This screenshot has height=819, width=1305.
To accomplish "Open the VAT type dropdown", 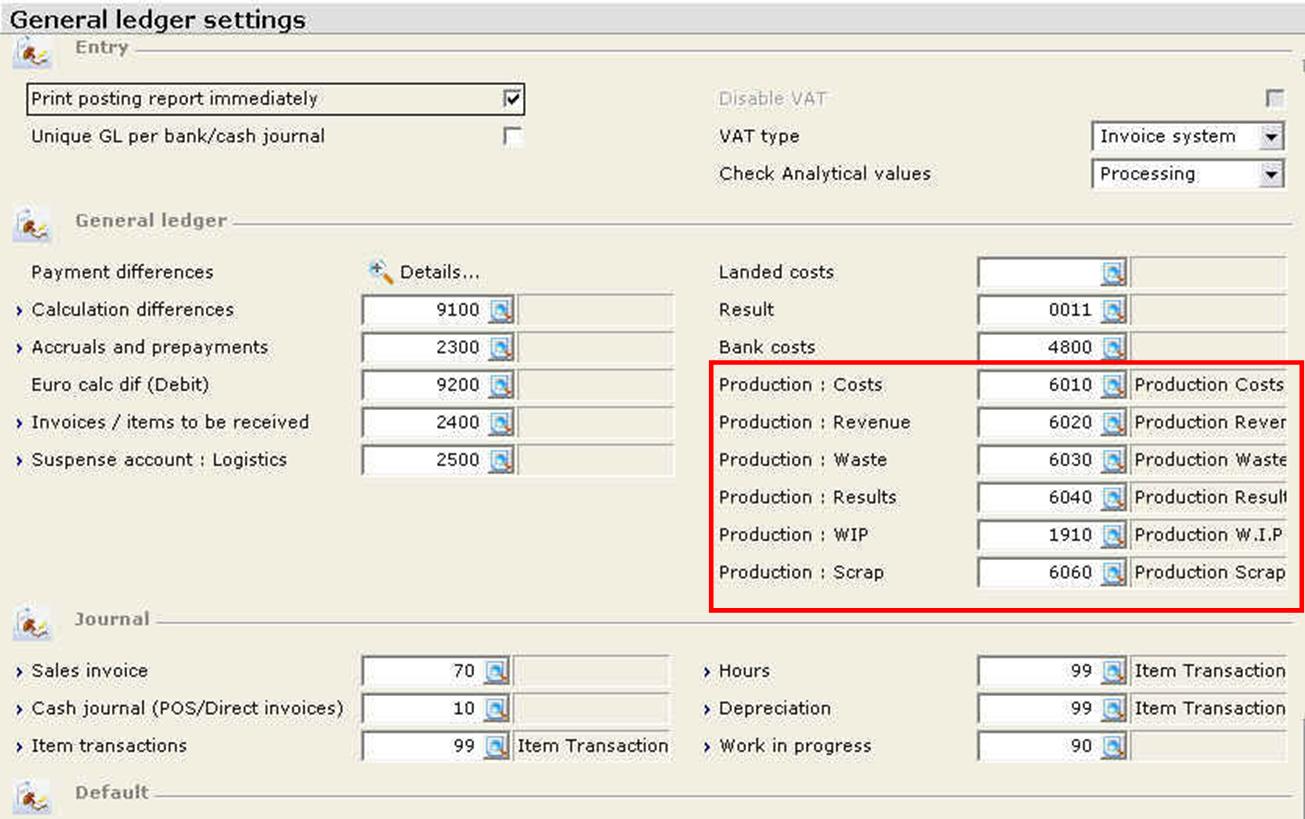I will point(1271,137).
